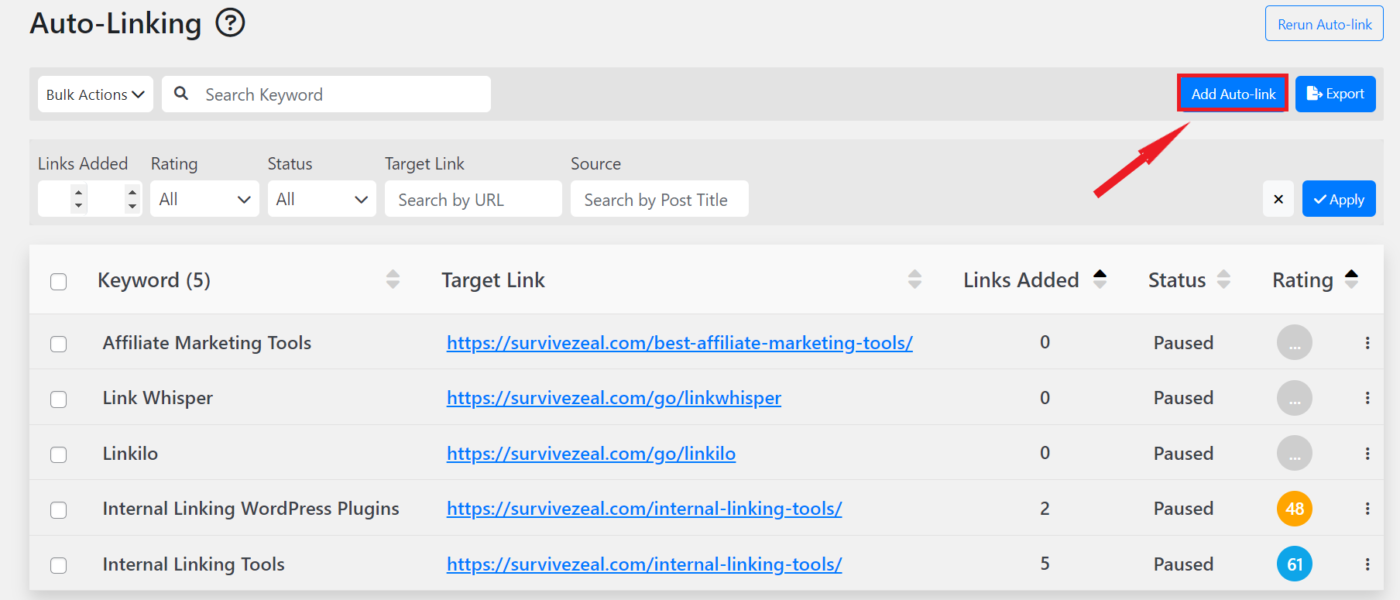Clear the filters with the X icon

click(1278, 198)
